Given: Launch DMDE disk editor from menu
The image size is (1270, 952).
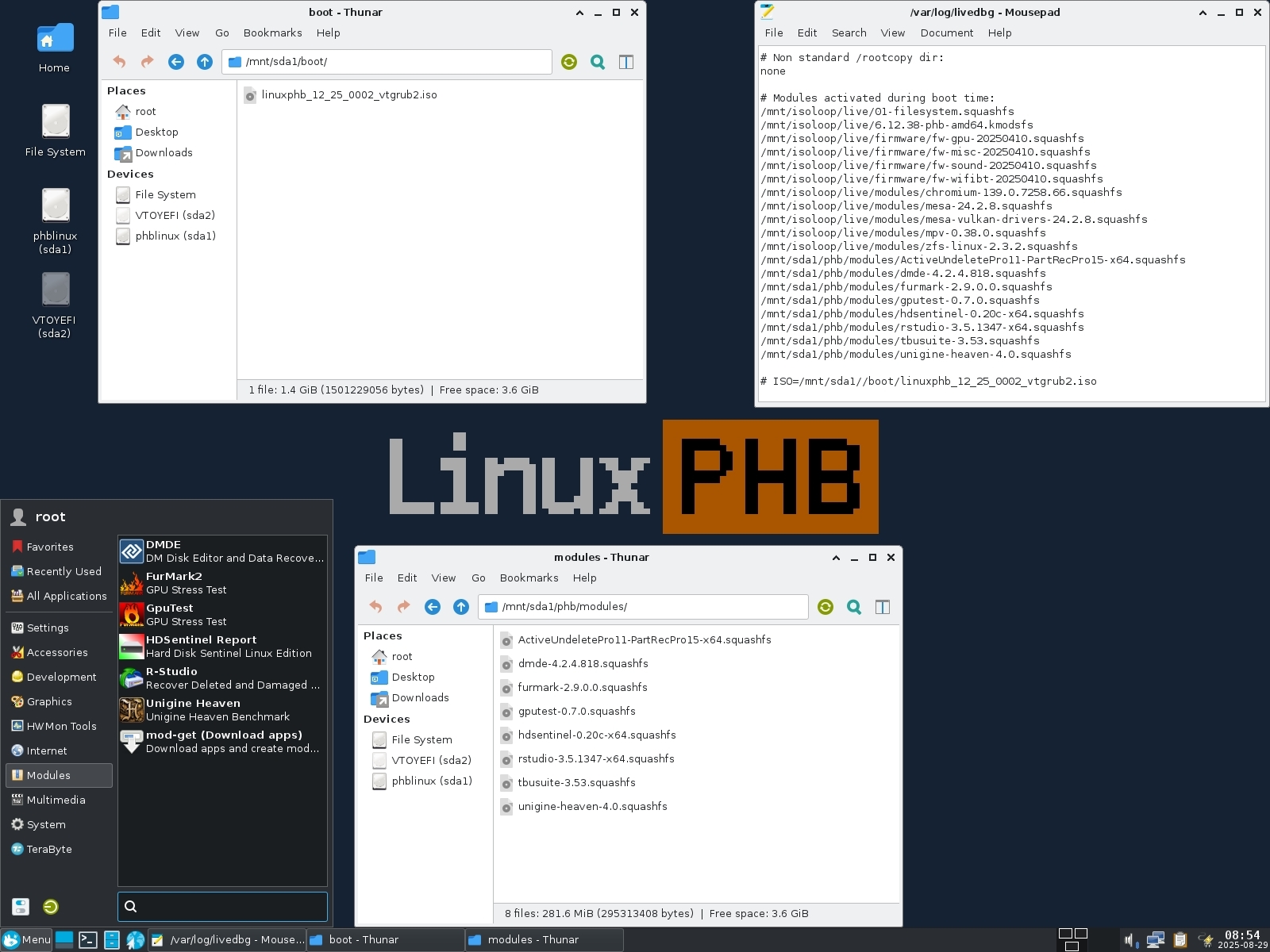Looking at the screenshot, I should coord(222,551).
